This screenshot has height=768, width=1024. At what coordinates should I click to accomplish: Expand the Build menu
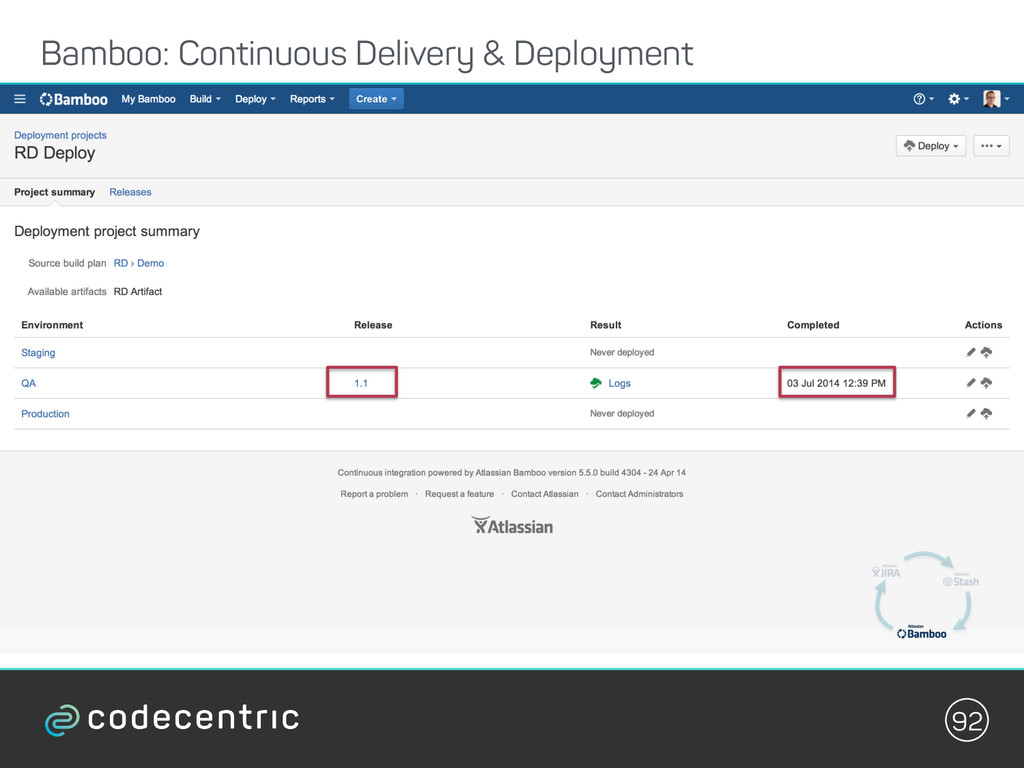click(x=205, y=99)
